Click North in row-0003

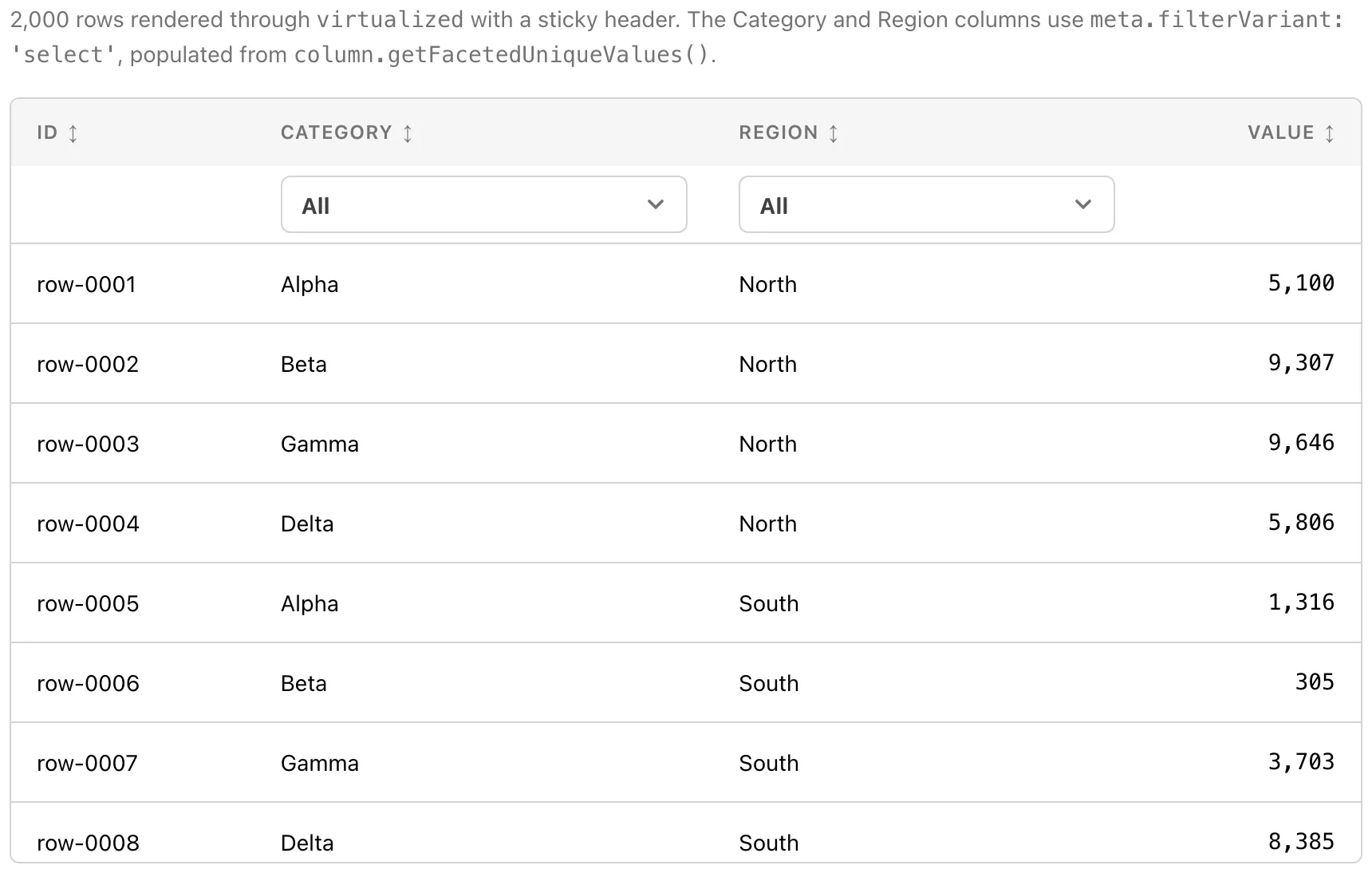[768, 444]
